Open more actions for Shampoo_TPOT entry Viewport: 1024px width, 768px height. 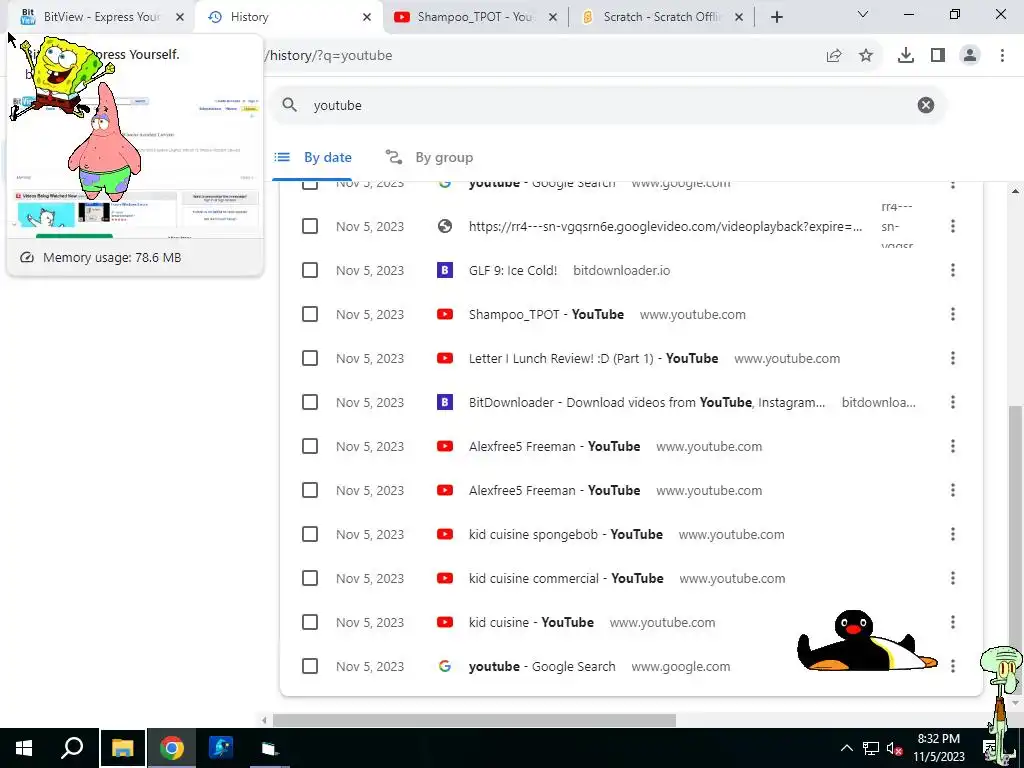pos(953,314)
